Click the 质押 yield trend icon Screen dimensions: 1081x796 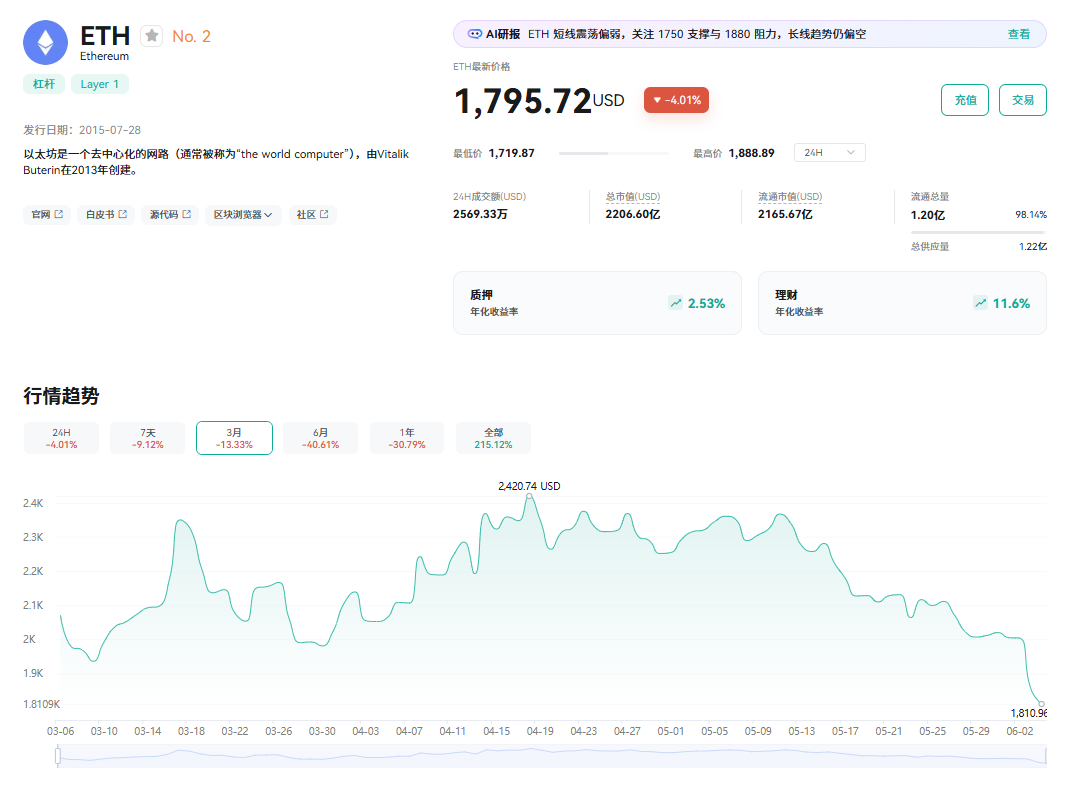pos(676,303)
